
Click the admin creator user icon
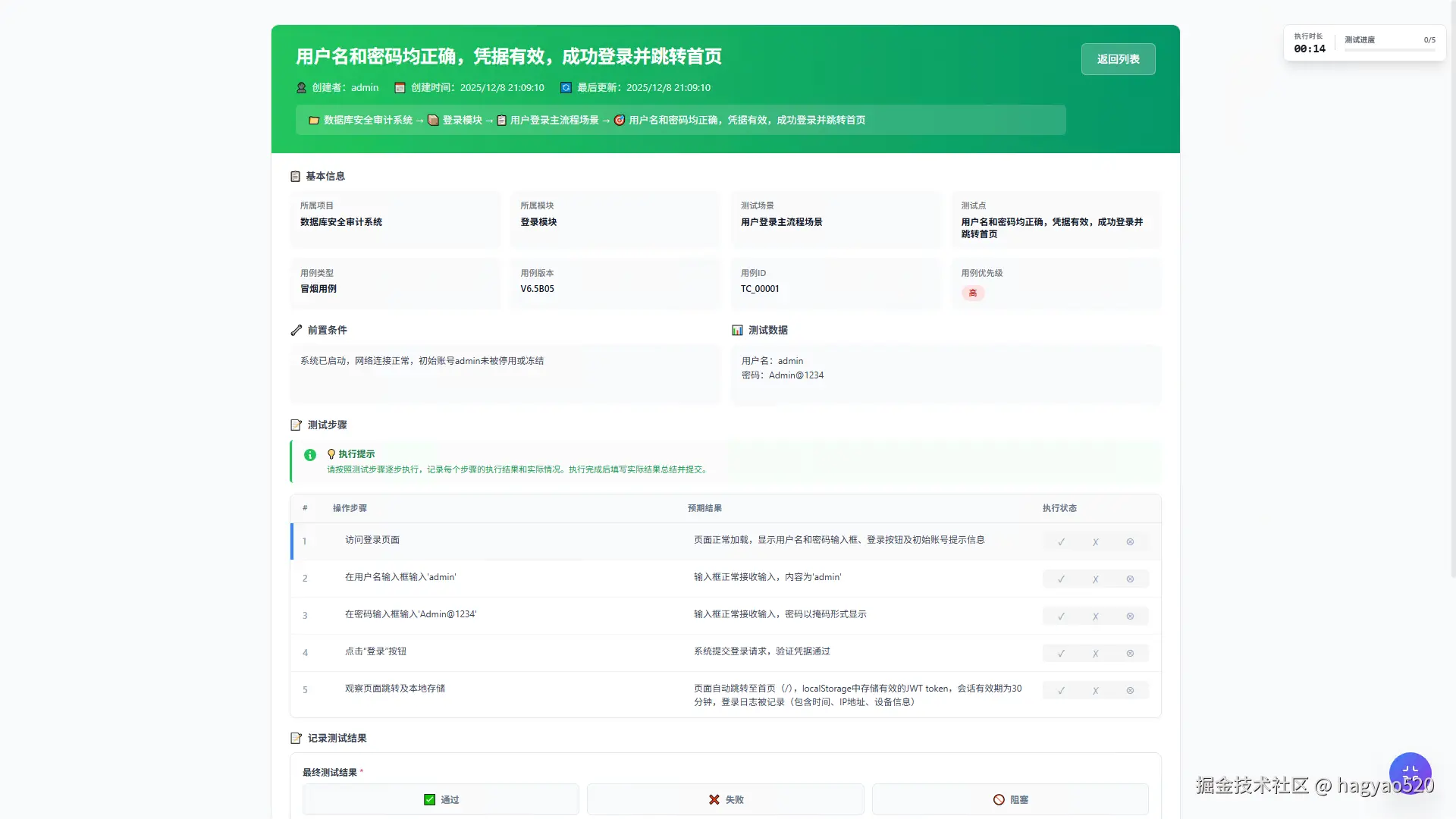(x=300, y=87)
